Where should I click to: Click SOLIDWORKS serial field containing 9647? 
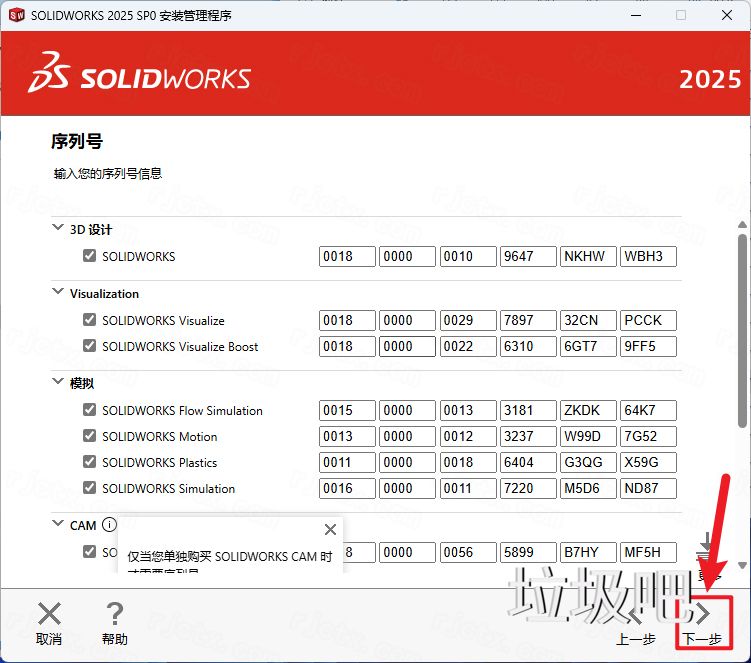tap(528, 256)
